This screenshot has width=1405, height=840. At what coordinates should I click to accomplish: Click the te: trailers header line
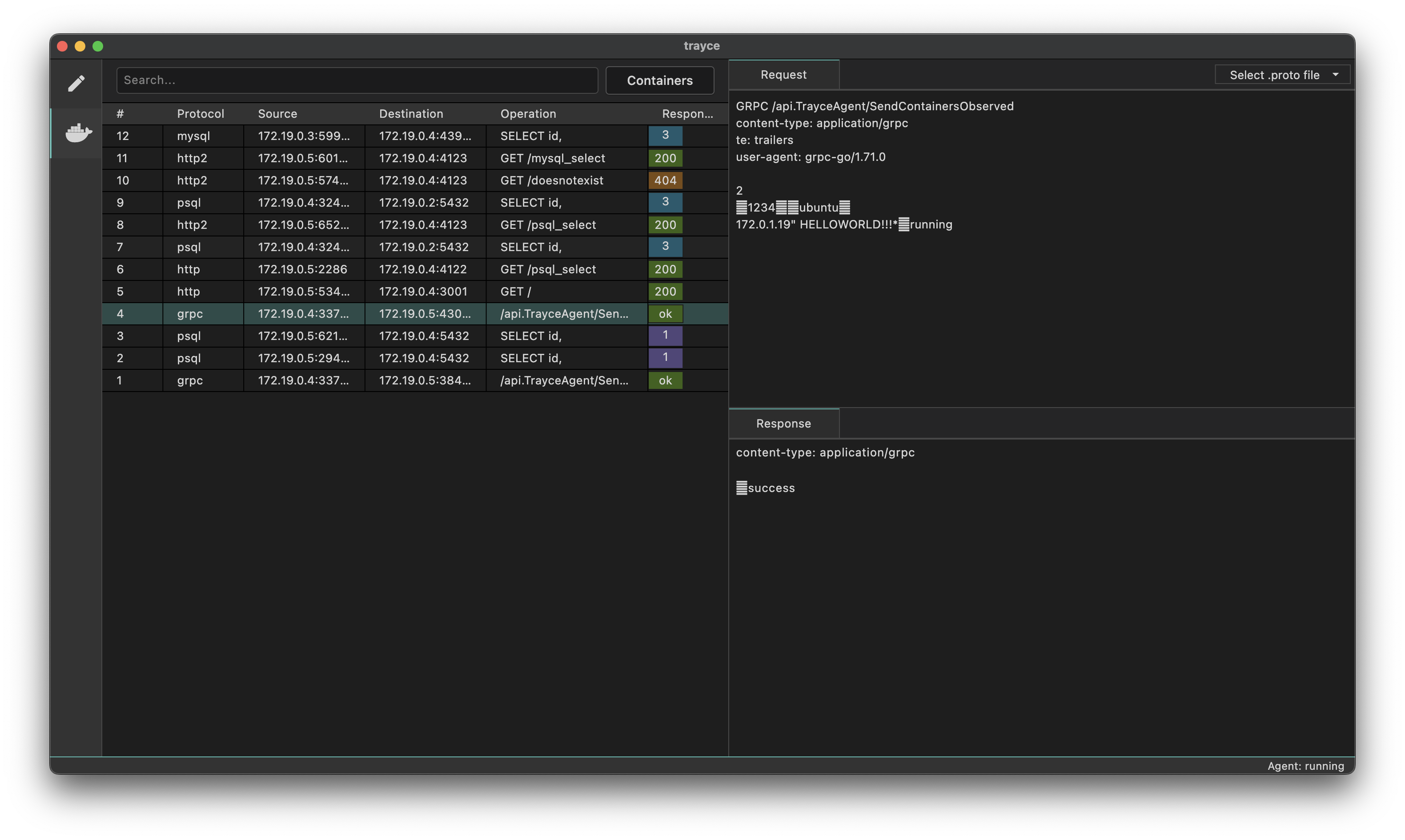click(764, 140)
